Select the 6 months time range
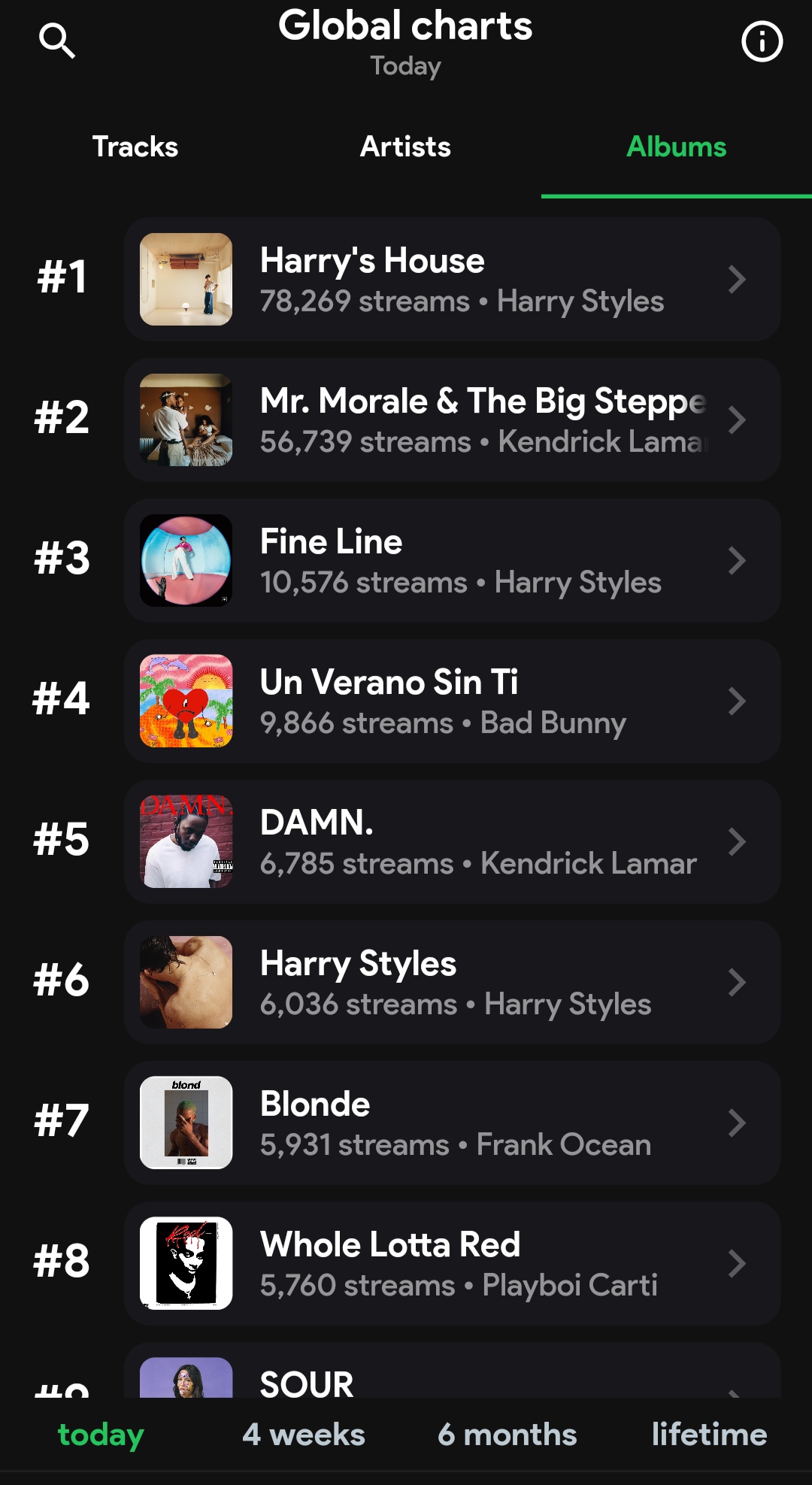 click(x=507, y=1435)
